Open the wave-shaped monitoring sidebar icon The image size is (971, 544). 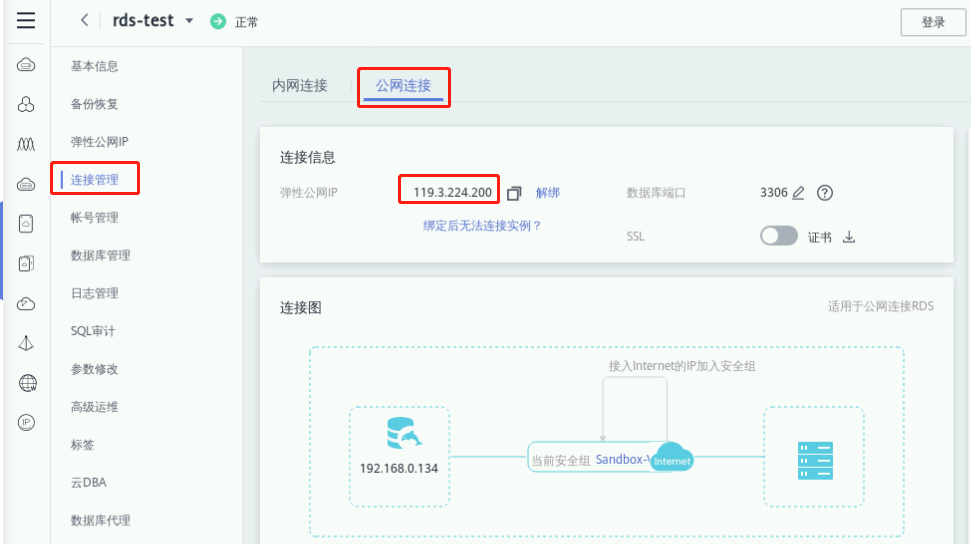pyautogui.click(x=26, y=144)
